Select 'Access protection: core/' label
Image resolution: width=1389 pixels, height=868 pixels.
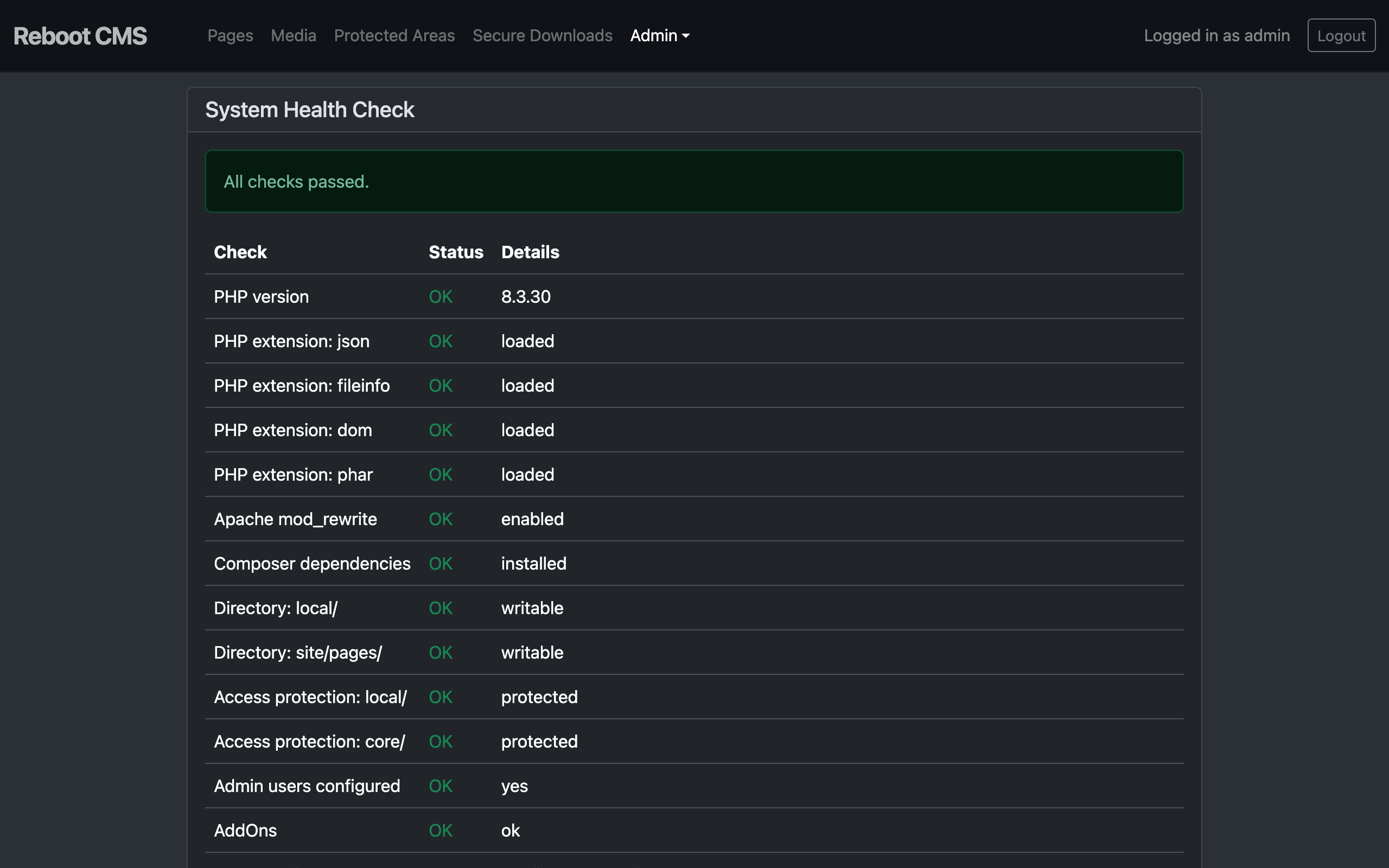click(x=309, y=742)
